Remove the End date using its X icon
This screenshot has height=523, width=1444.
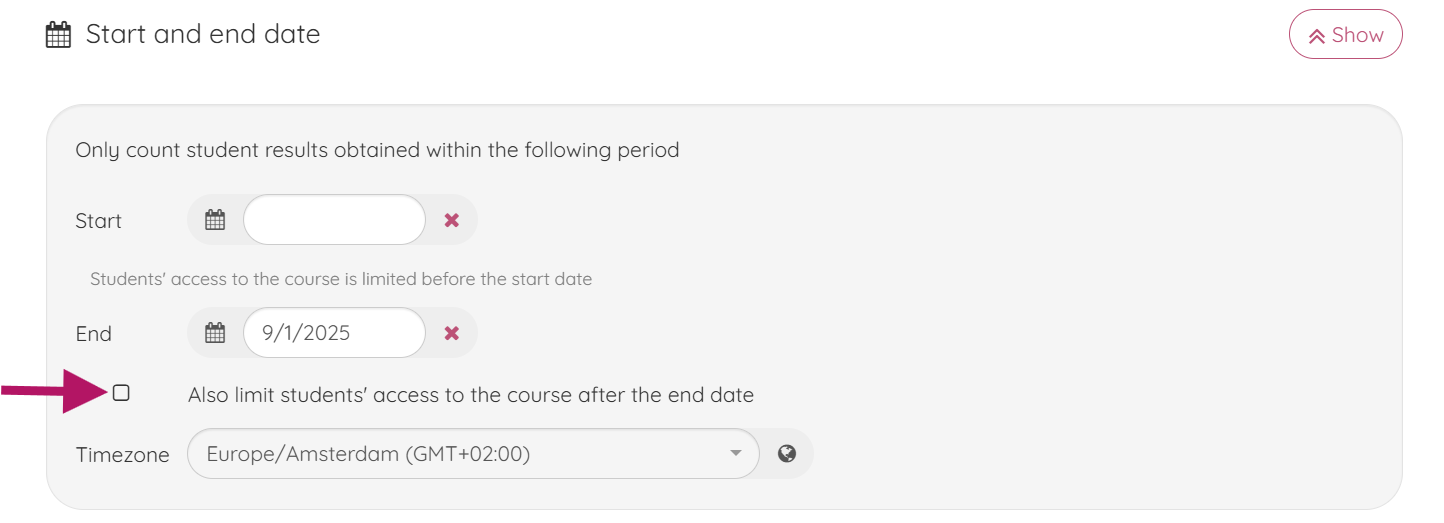tap(452, 333)
